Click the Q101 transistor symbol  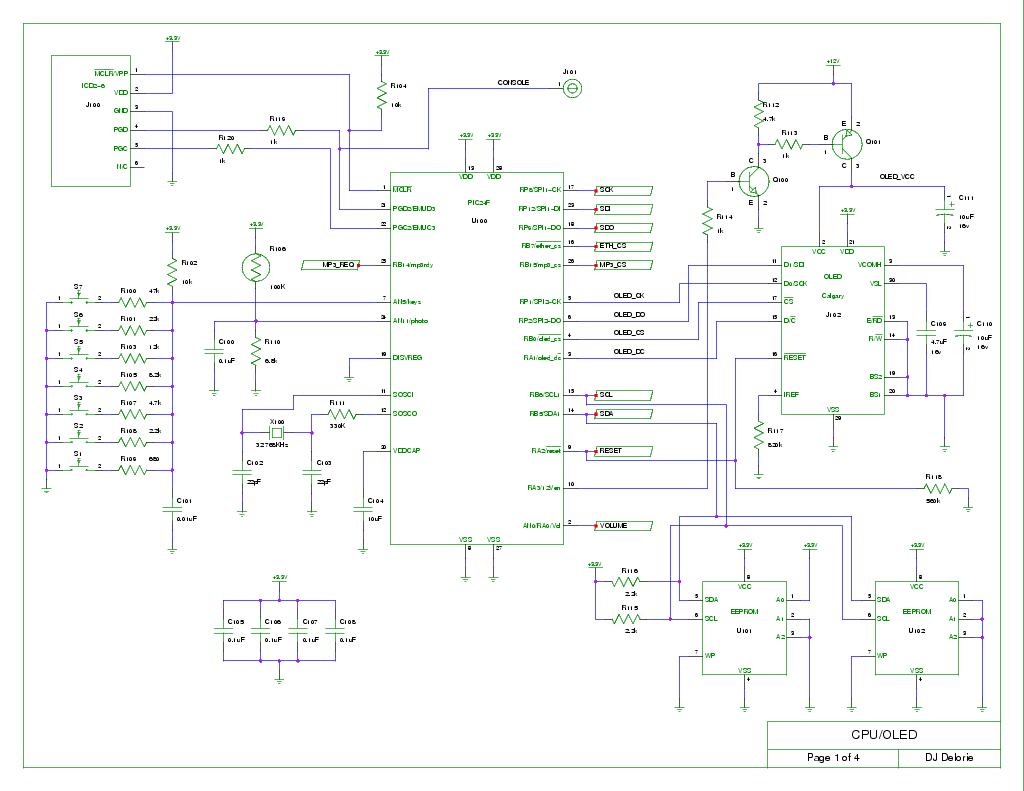(848, 145)
